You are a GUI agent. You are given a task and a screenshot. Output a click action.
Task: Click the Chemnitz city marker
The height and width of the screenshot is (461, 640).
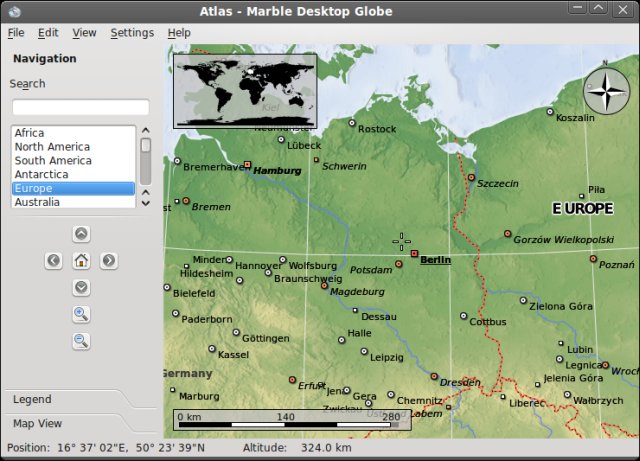coord(391,394)
